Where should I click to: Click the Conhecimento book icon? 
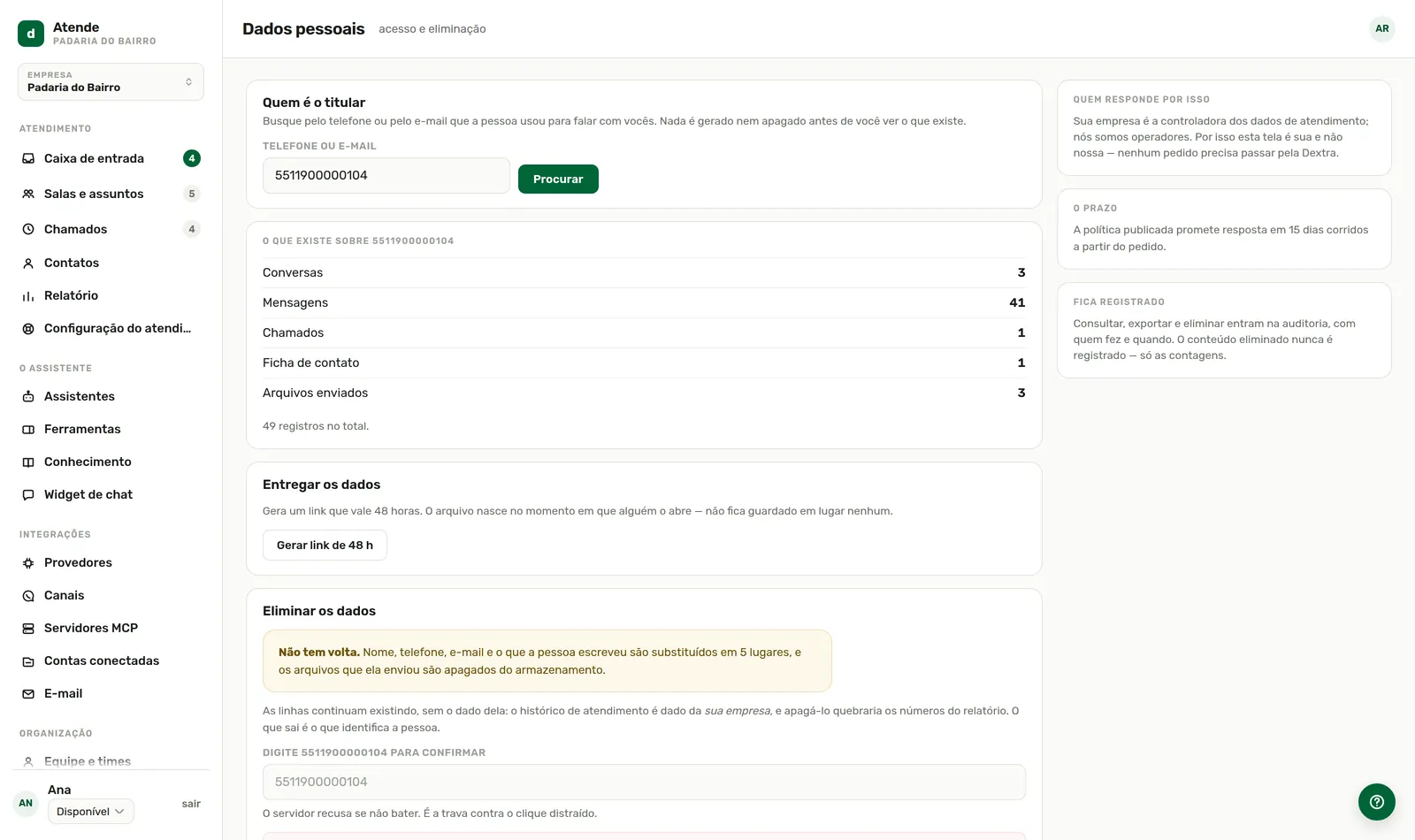tap(28, 462)
